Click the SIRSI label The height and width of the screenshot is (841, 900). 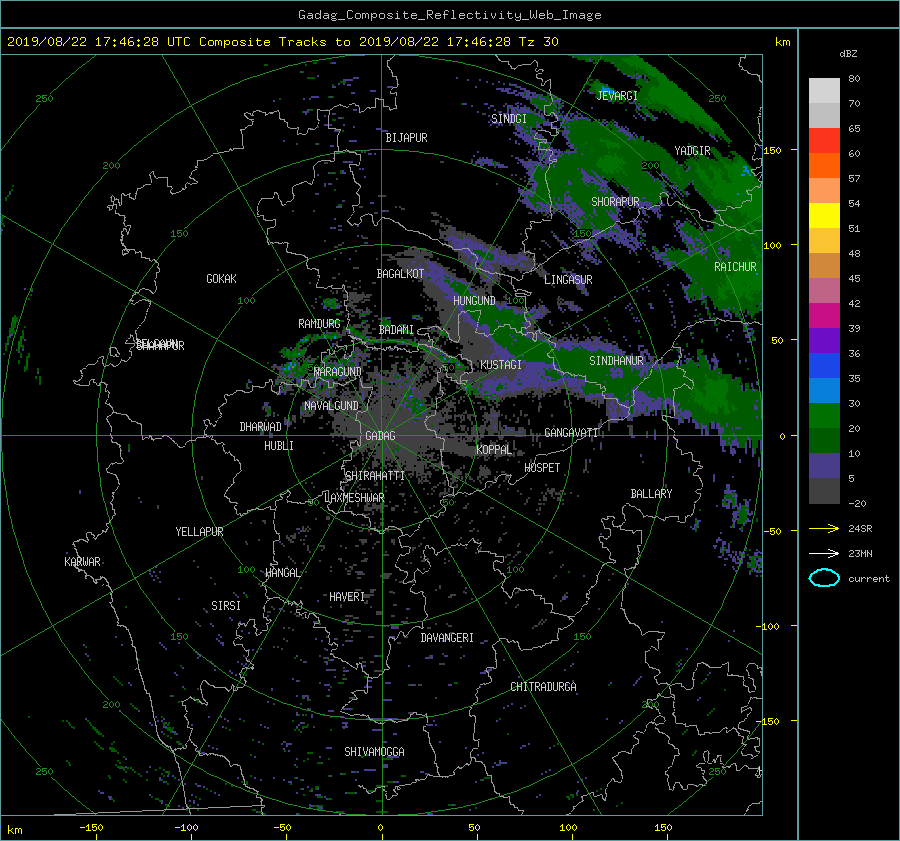pos(226,606)
